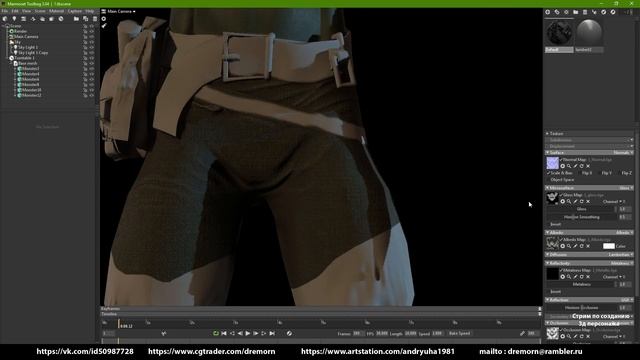The width and height of the screenshot is (640, 360).
Task: Click the viewport circle icon below camera menu
Action: pos(104,19)
